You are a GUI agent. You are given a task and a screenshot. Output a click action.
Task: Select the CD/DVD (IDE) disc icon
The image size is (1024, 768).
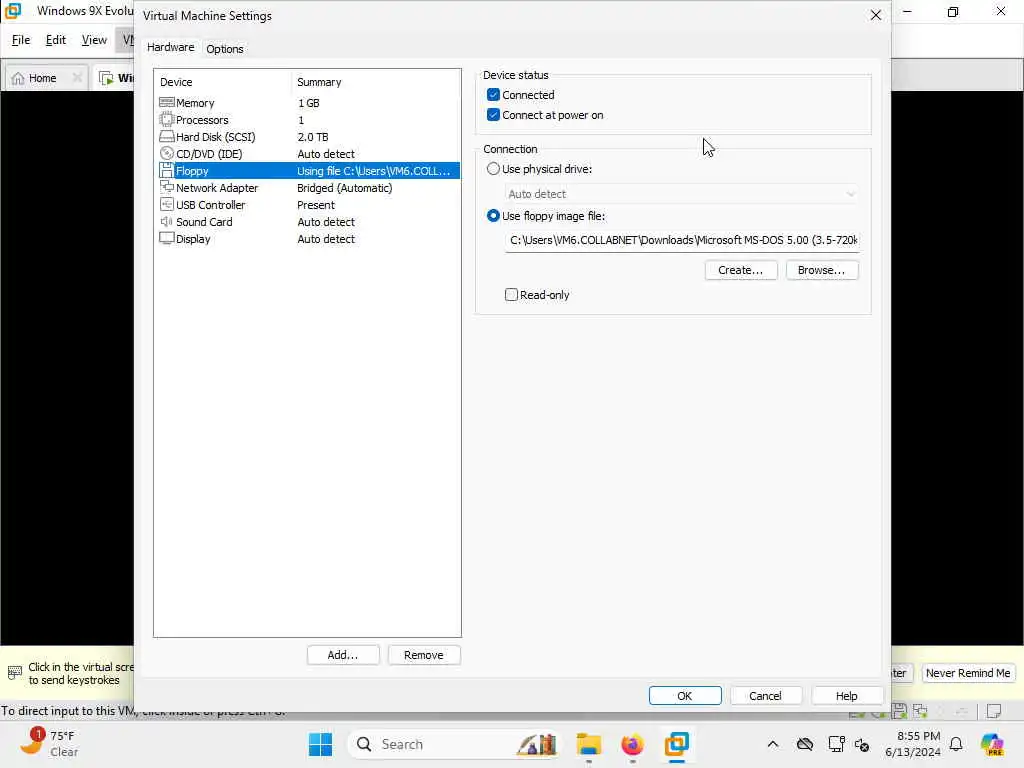167,153
